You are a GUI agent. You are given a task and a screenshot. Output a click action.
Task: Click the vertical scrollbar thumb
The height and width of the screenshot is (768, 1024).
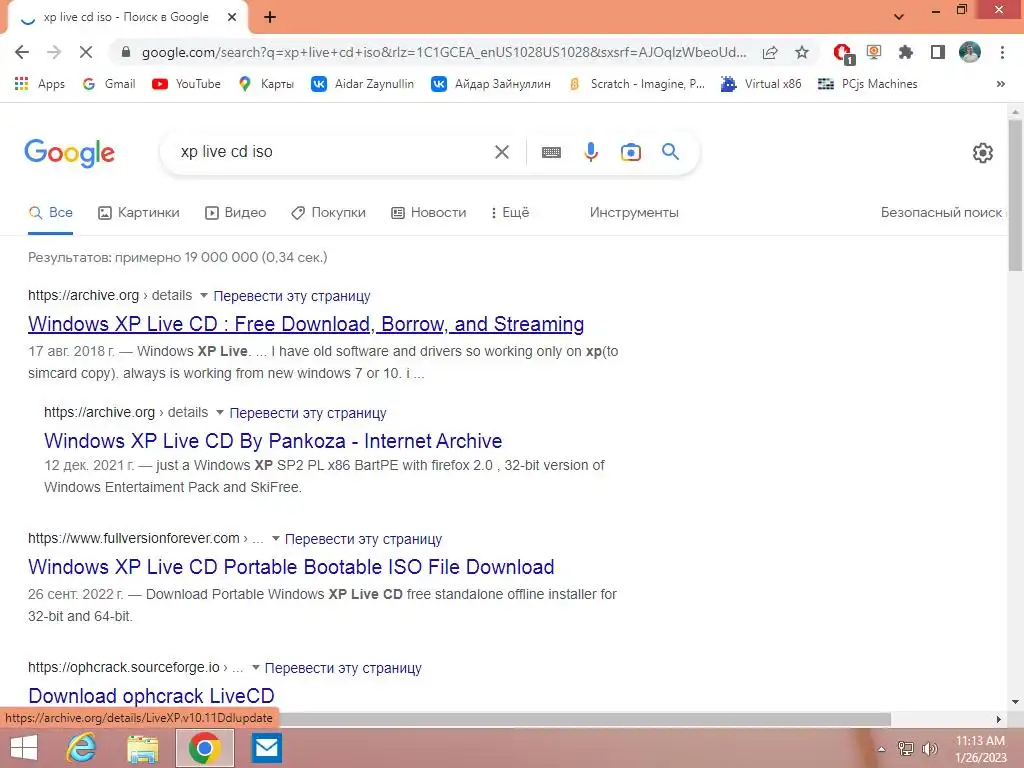(x=1015, y=195)
